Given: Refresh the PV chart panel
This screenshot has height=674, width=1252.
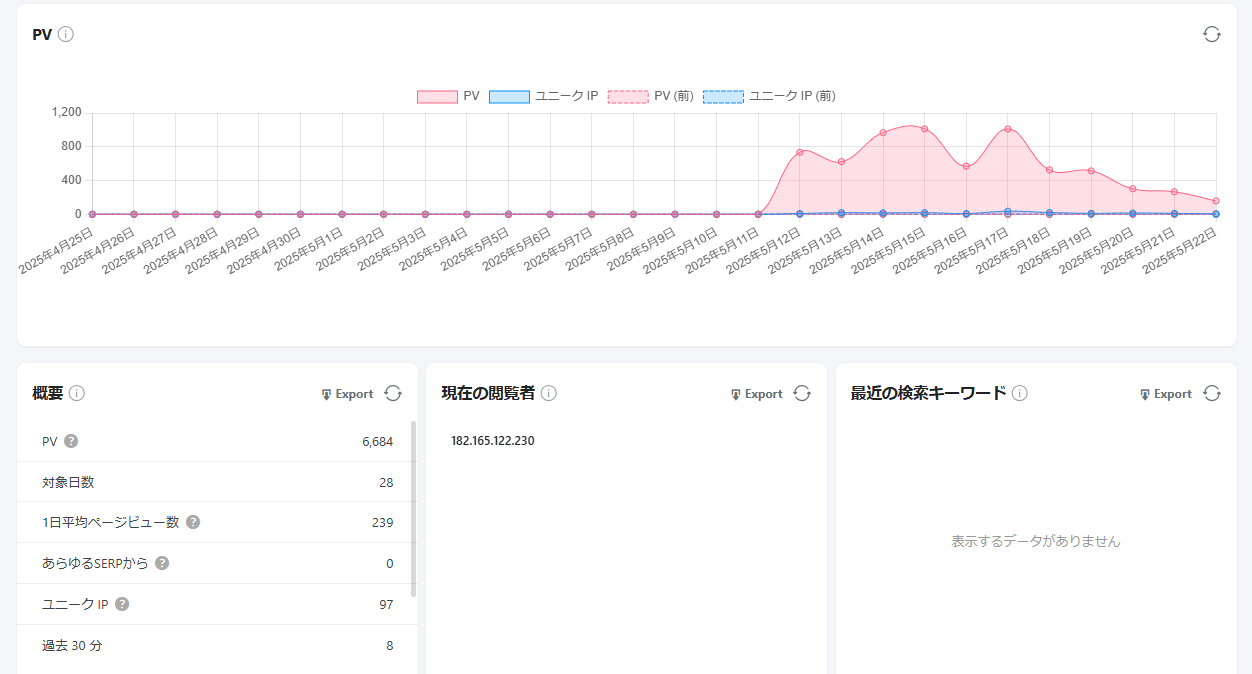Looking at the screenshot, I should click(1211, 34).
